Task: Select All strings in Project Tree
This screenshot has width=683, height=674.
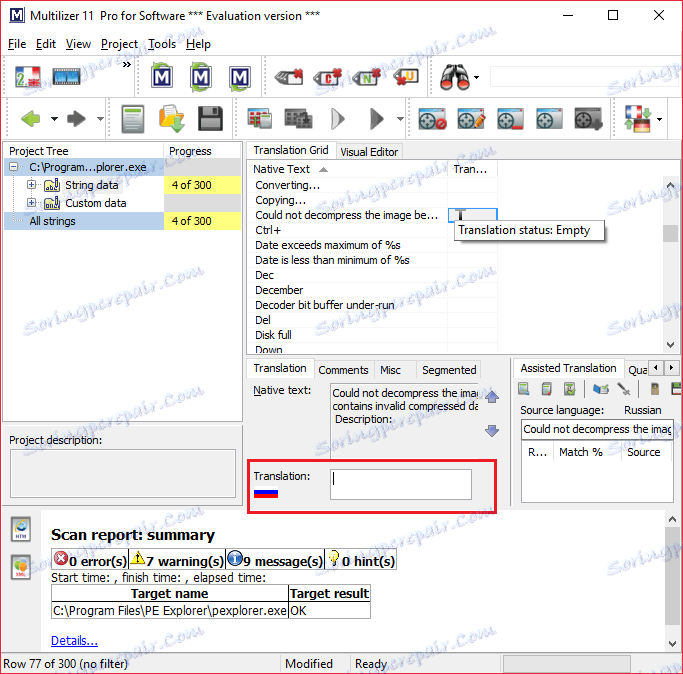Action: [52, 221]
